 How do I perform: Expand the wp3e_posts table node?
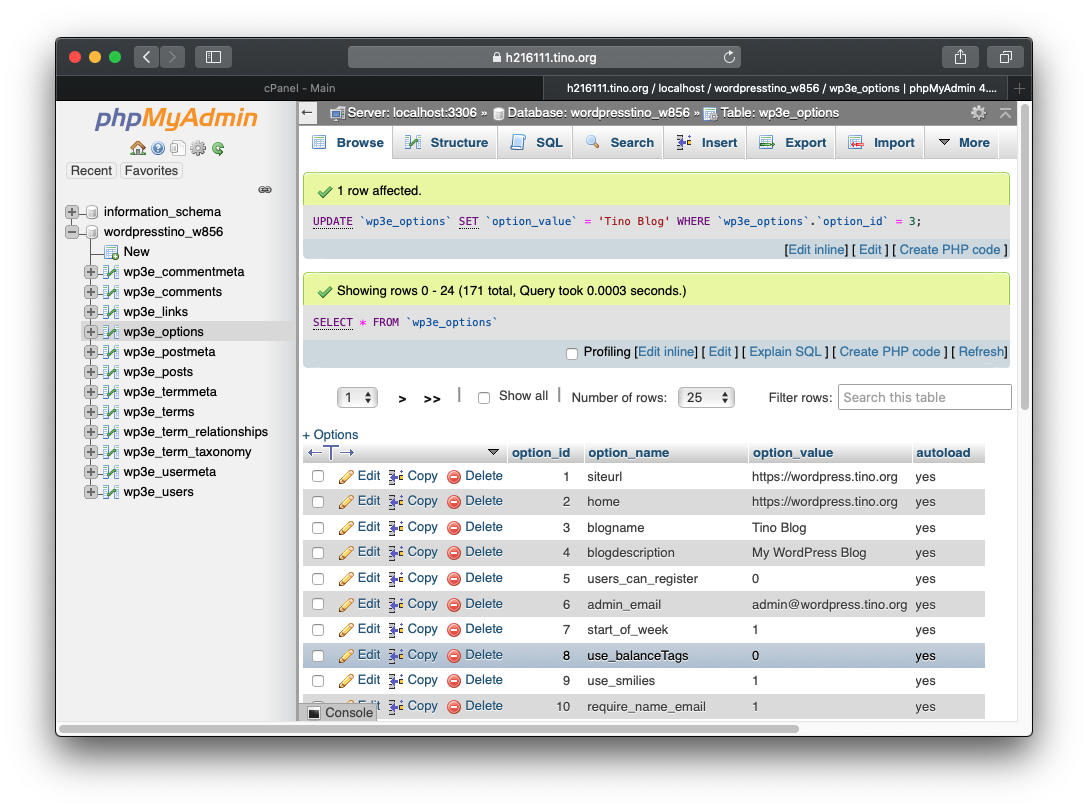[x=90, y=372]
